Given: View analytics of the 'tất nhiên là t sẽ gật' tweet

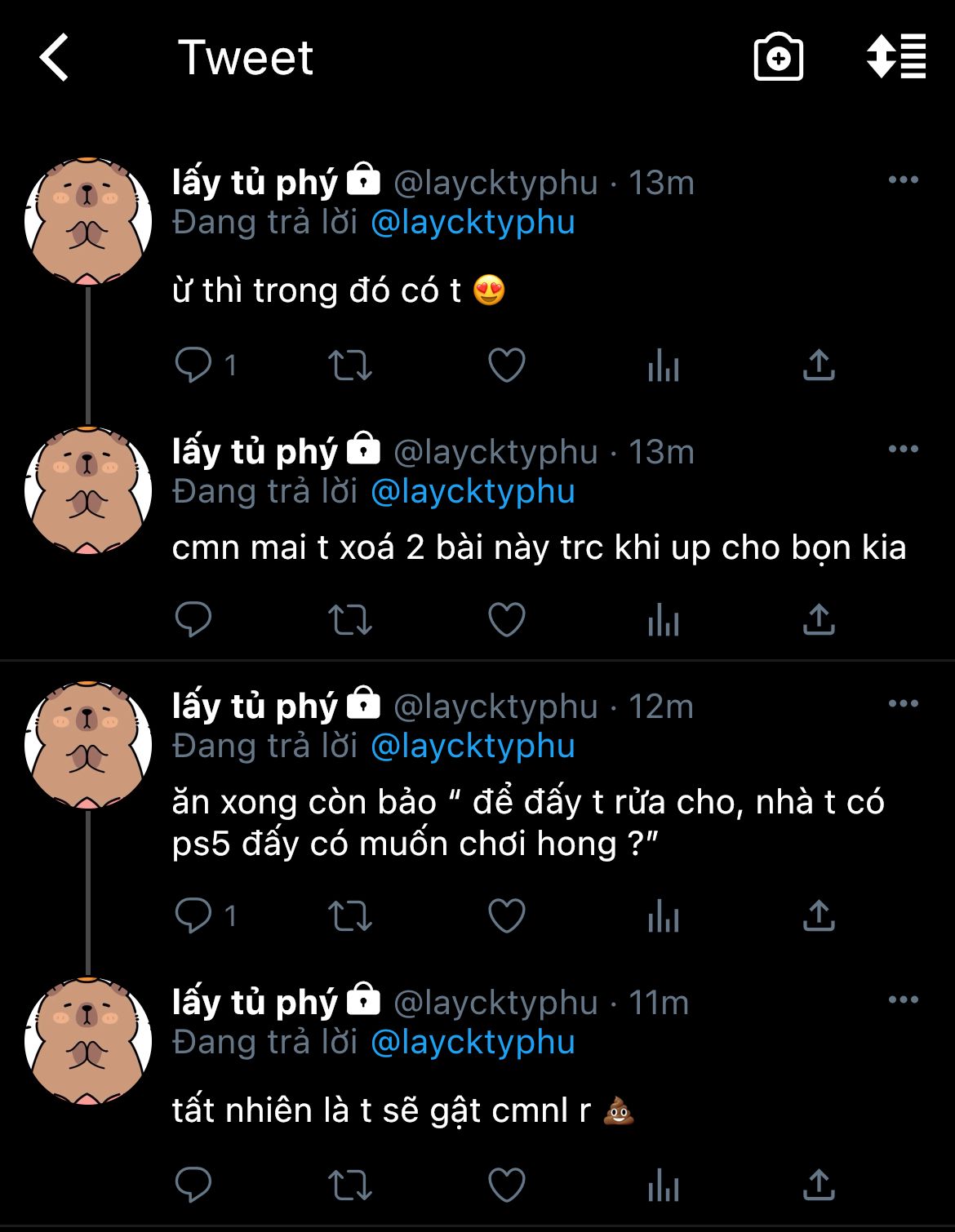Looking at the screenshot, I should (664, 1185).
